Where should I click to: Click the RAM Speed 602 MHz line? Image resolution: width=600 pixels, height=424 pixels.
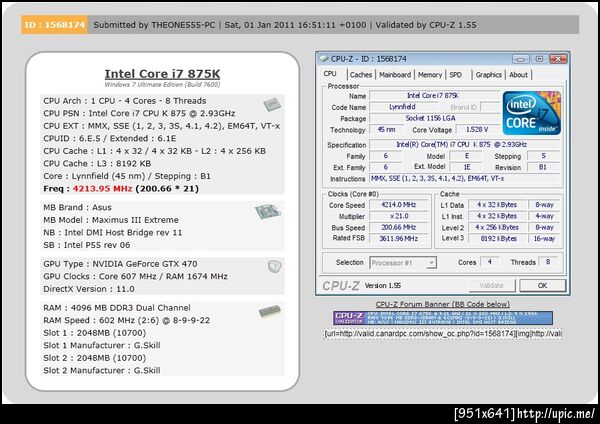(127, 321)
